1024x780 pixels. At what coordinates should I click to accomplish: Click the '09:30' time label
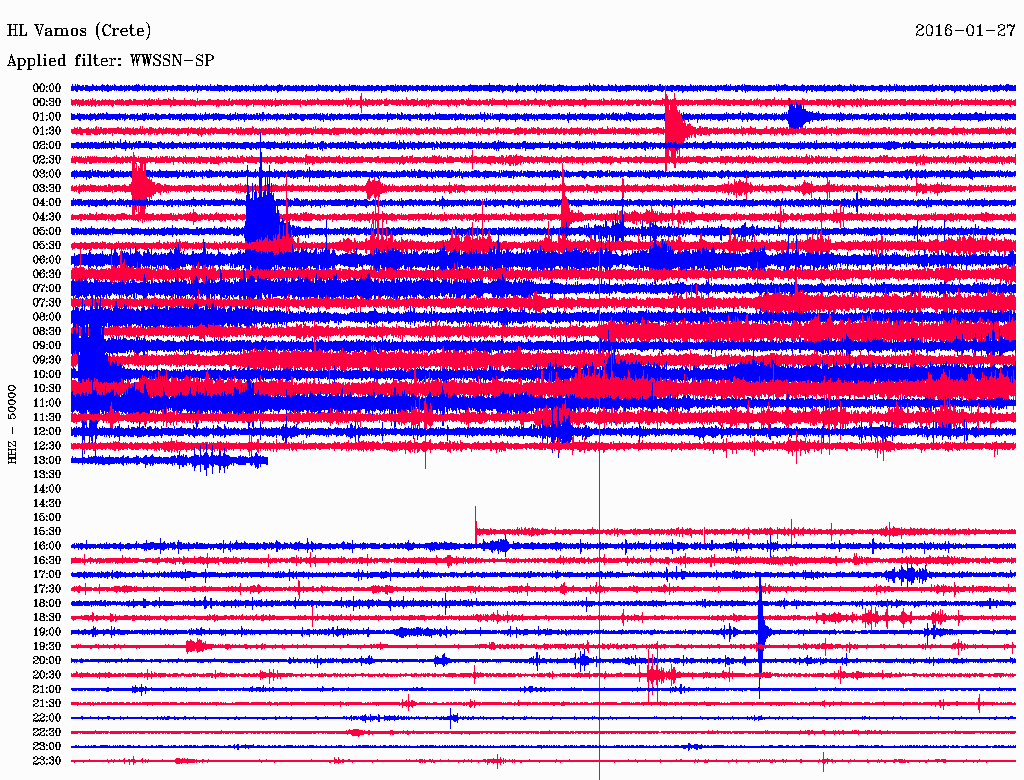(x=47, y=360)
